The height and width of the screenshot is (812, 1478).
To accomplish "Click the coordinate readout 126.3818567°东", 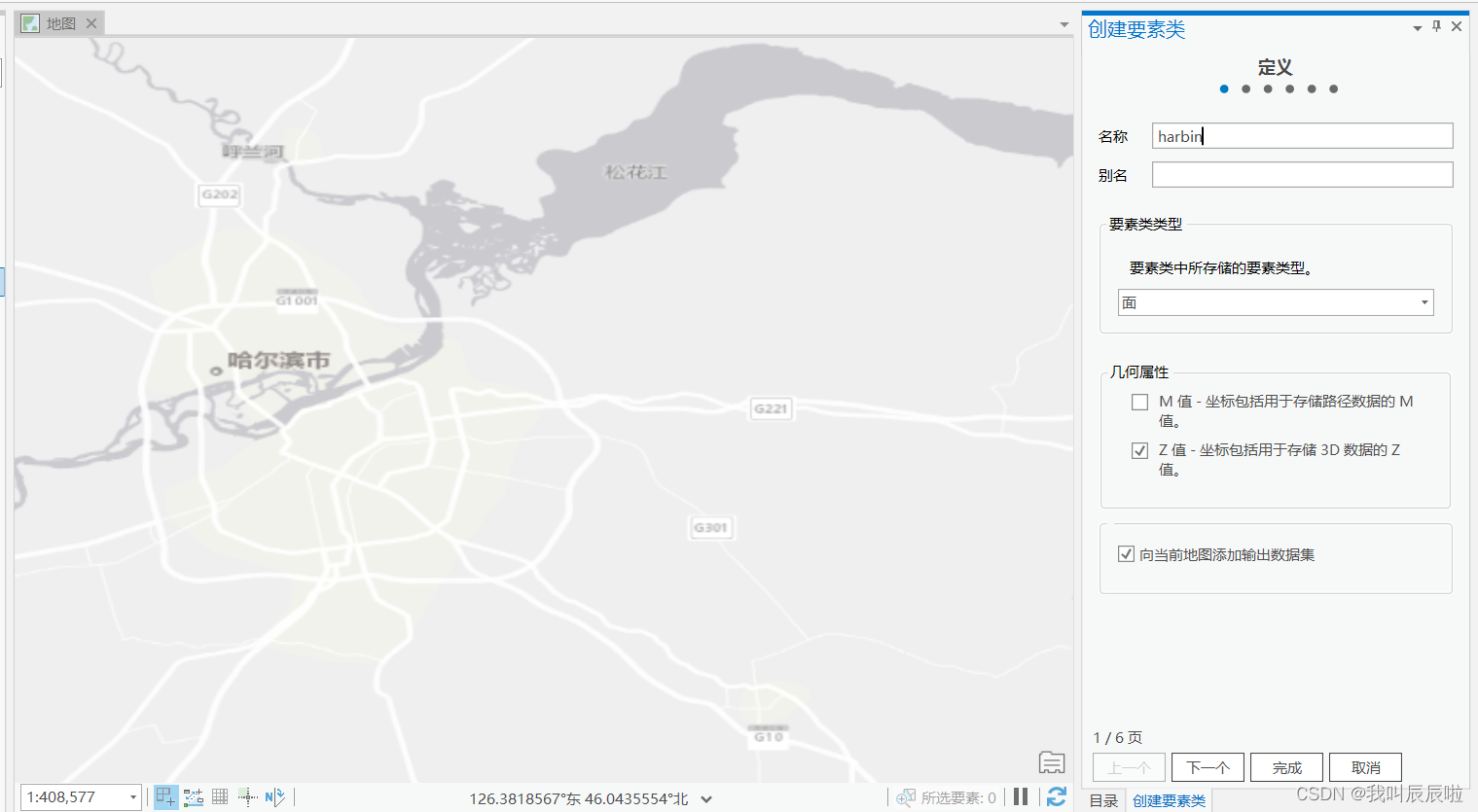I will pos(579,798).
